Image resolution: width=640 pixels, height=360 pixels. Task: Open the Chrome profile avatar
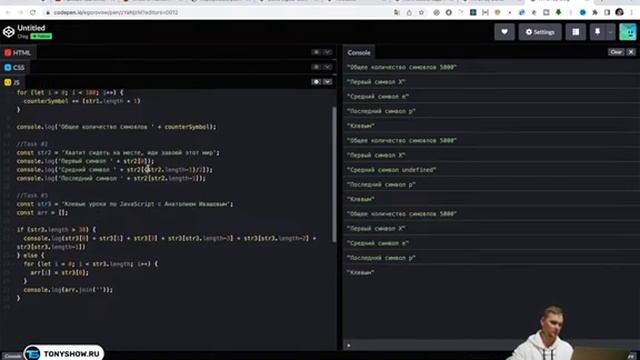click(x=619, y=12)
